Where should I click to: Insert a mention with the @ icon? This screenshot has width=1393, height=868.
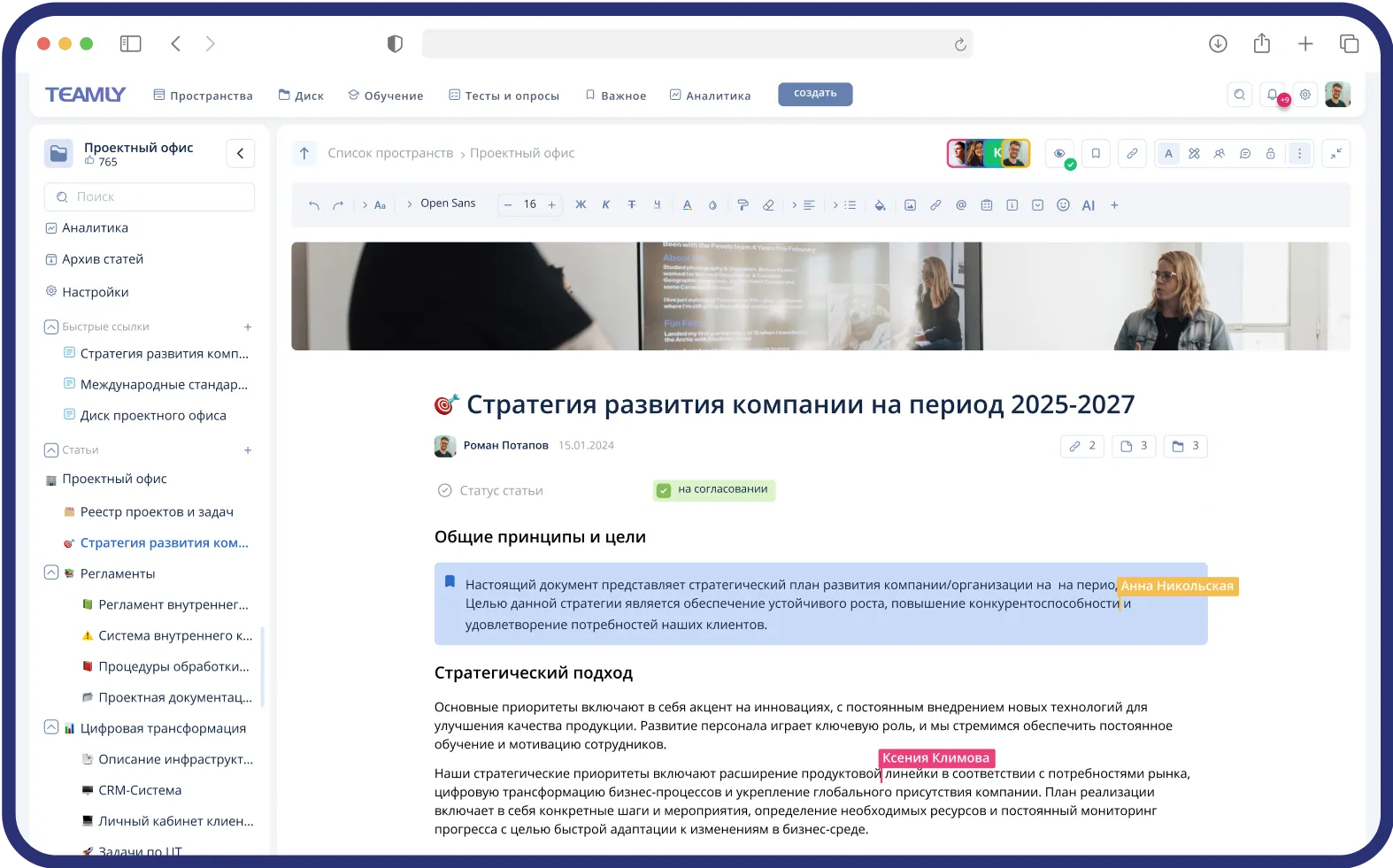(x=961, y=205)
